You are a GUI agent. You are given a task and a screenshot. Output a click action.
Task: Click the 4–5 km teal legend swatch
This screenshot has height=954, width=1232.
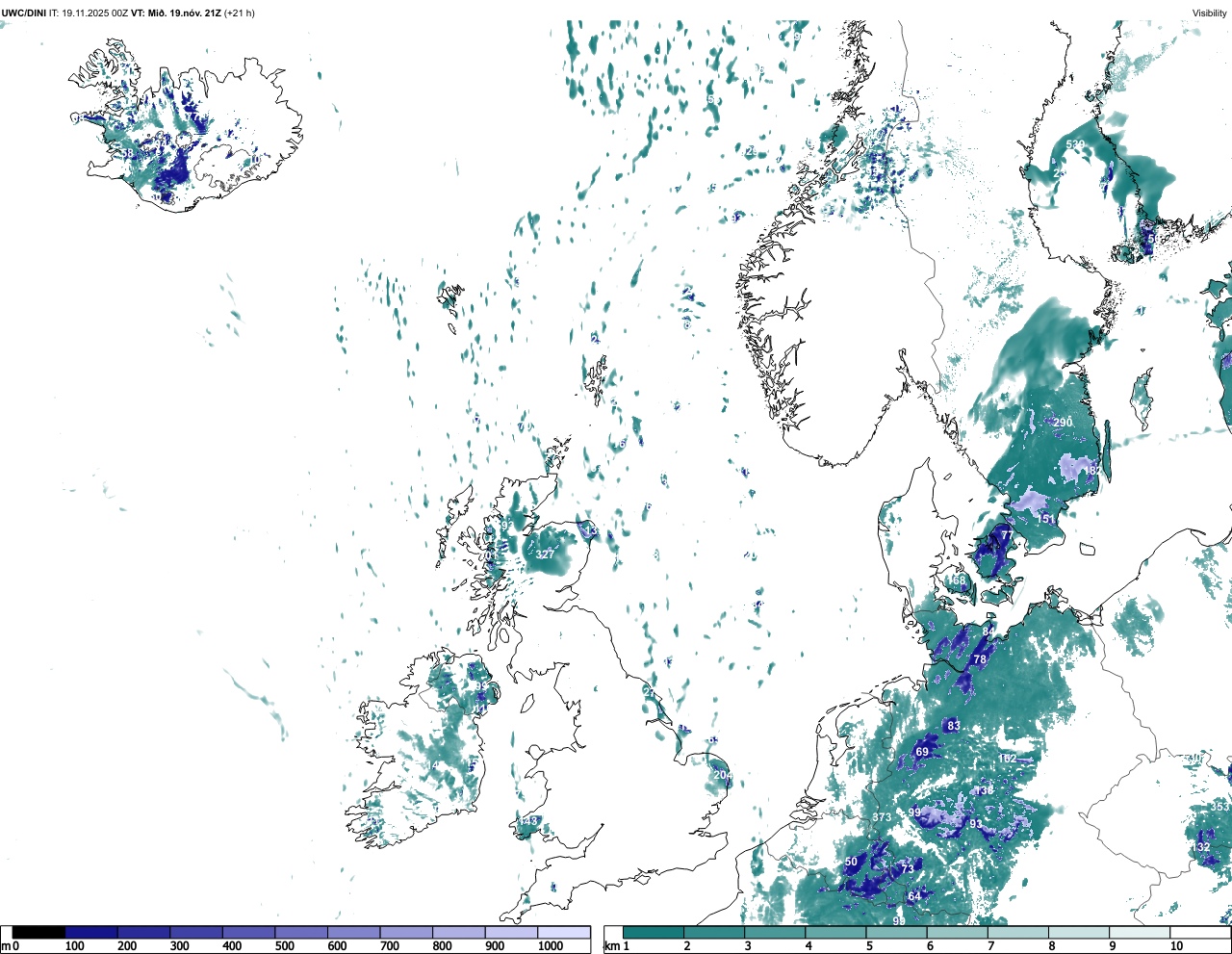coord(834,932)
